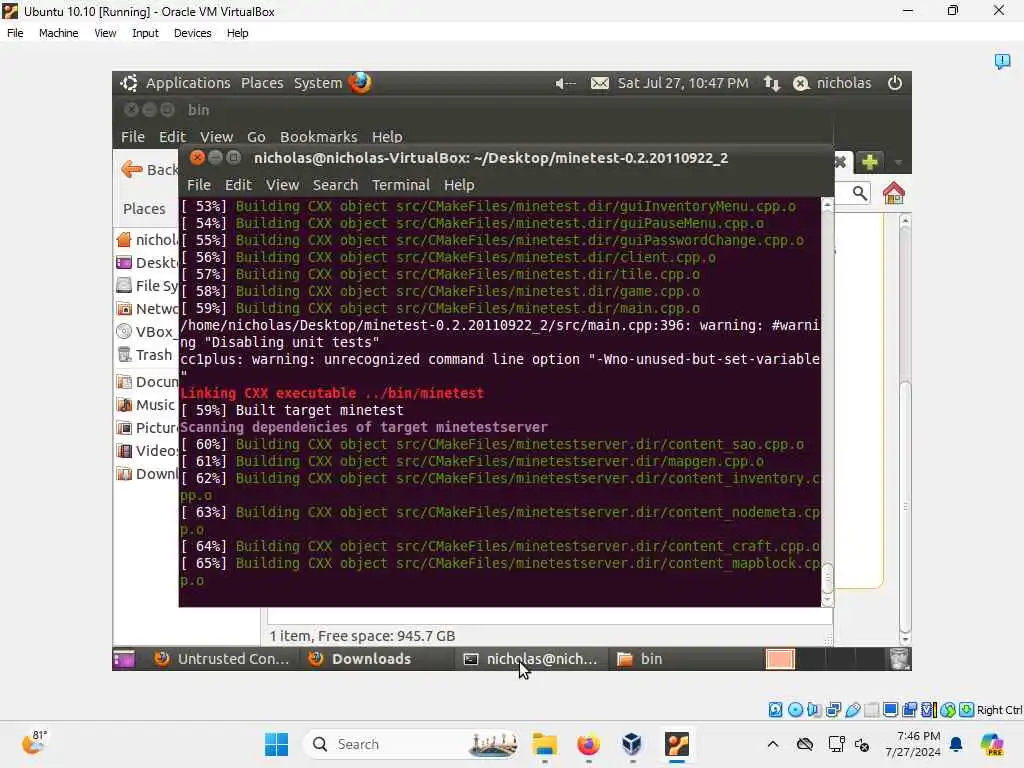Screen dimensions: 1024x768
Task: Select Downloads in Places sidebar
Action: pyautogui.click(x=147, y=473)
